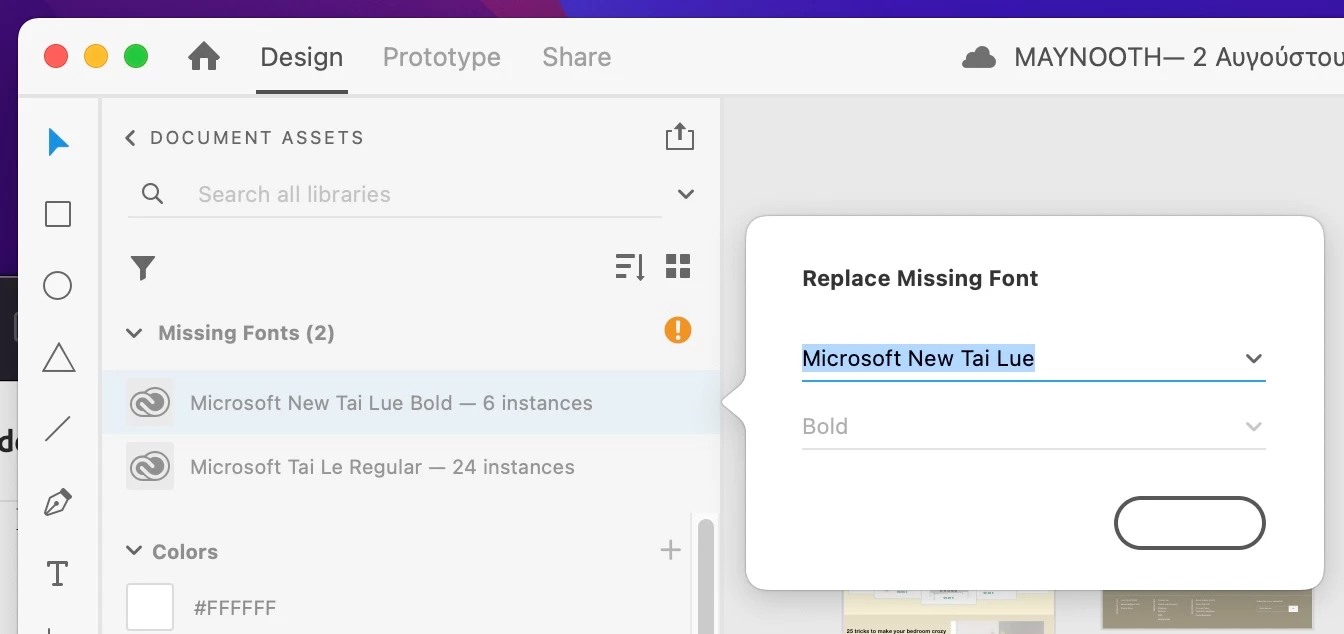Viewport: 1344px width, 634px height.
Task: Open the sort order icon
Action: [x=630, y=267]
